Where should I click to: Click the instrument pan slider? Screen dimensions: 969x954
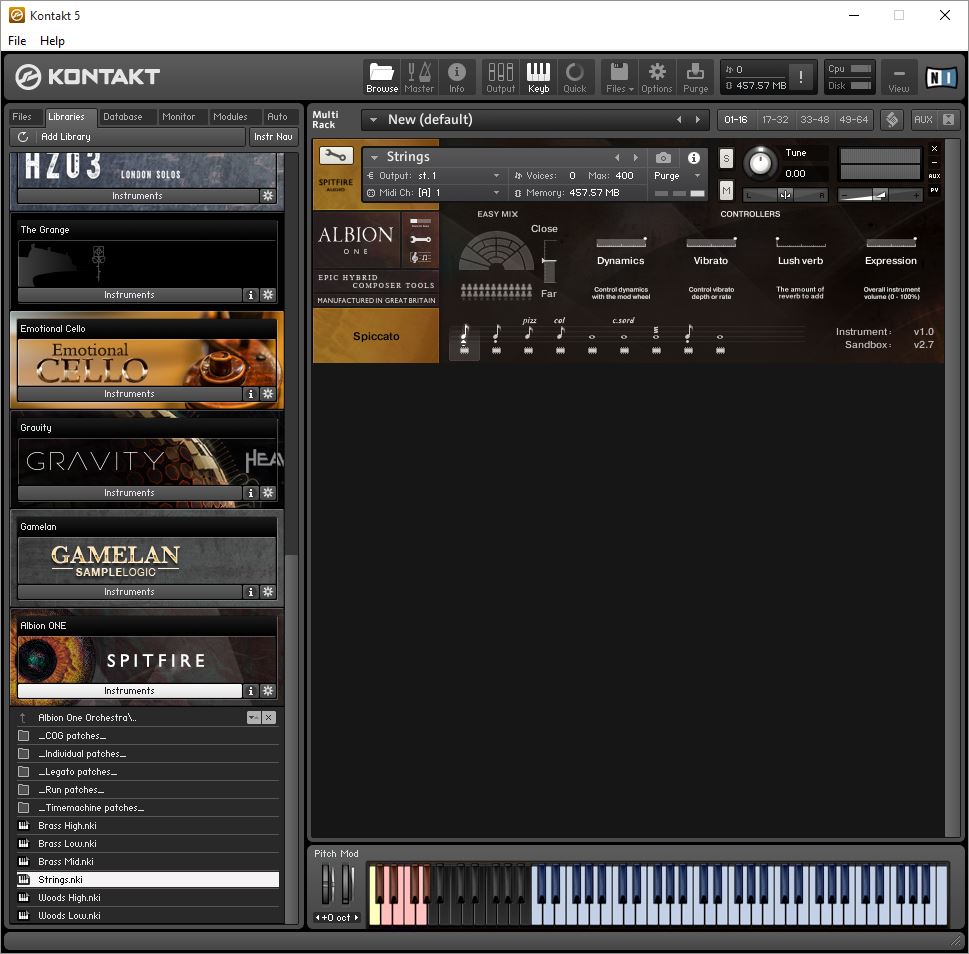click(785, 195)
